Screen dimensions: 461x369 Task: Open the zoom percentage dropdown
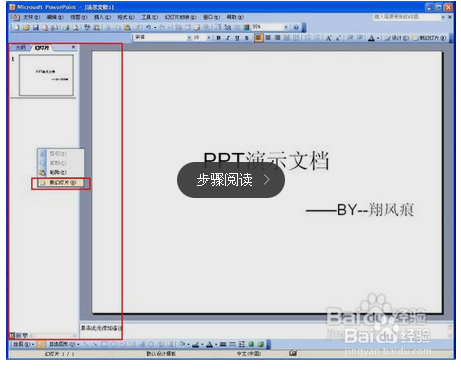pos(286,27)
